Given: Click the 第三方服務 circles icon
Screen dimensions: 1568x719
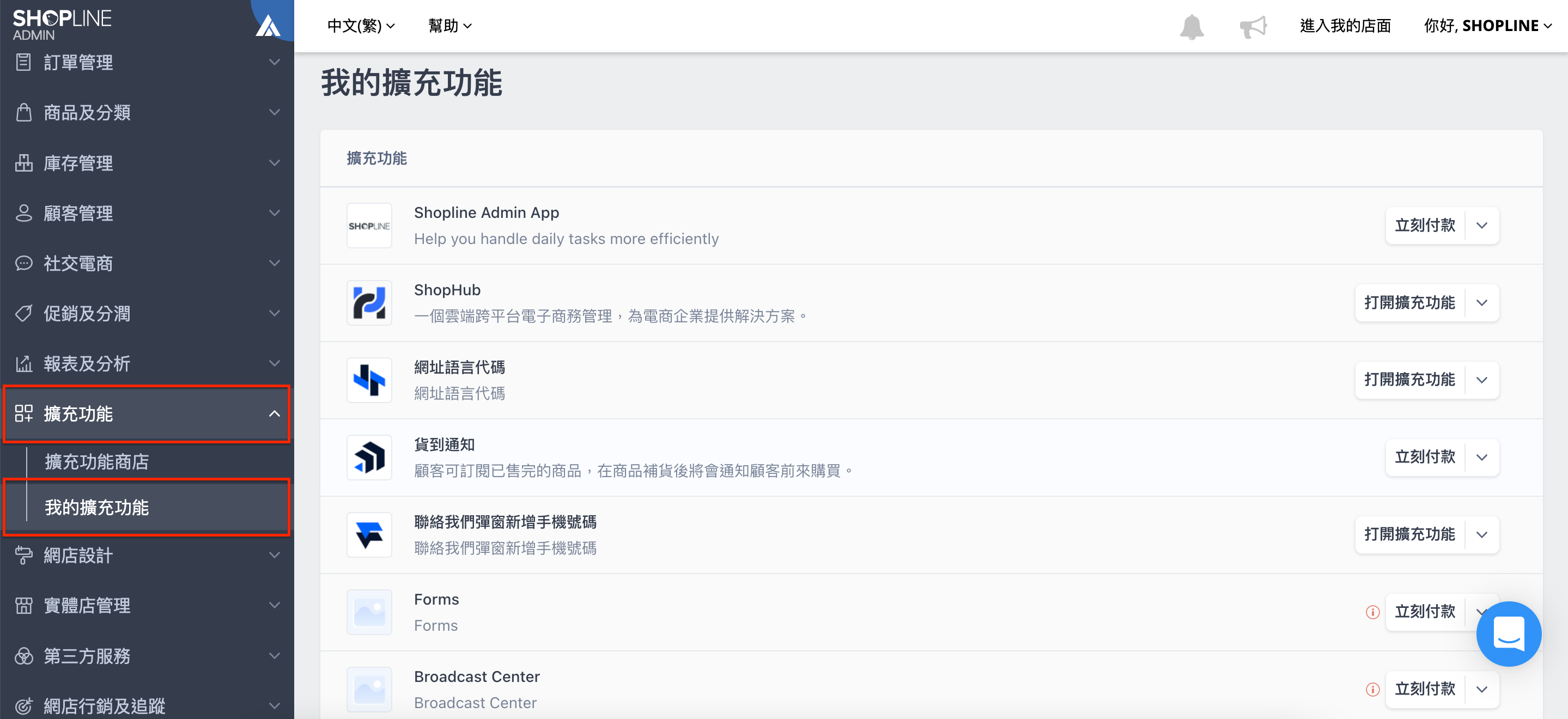Looking at the screenshot, I should click(x=23, y=656).
